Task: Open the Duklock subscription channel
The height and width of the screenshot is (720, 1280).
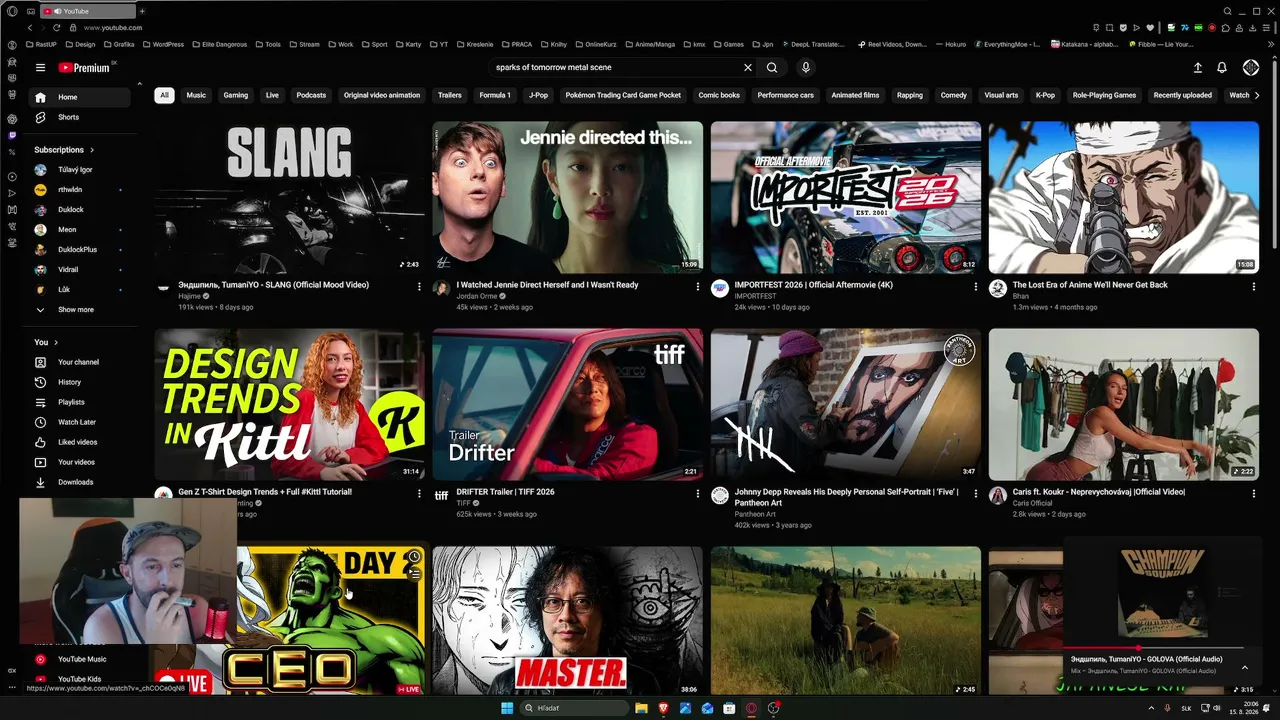Action: point(80,210)
